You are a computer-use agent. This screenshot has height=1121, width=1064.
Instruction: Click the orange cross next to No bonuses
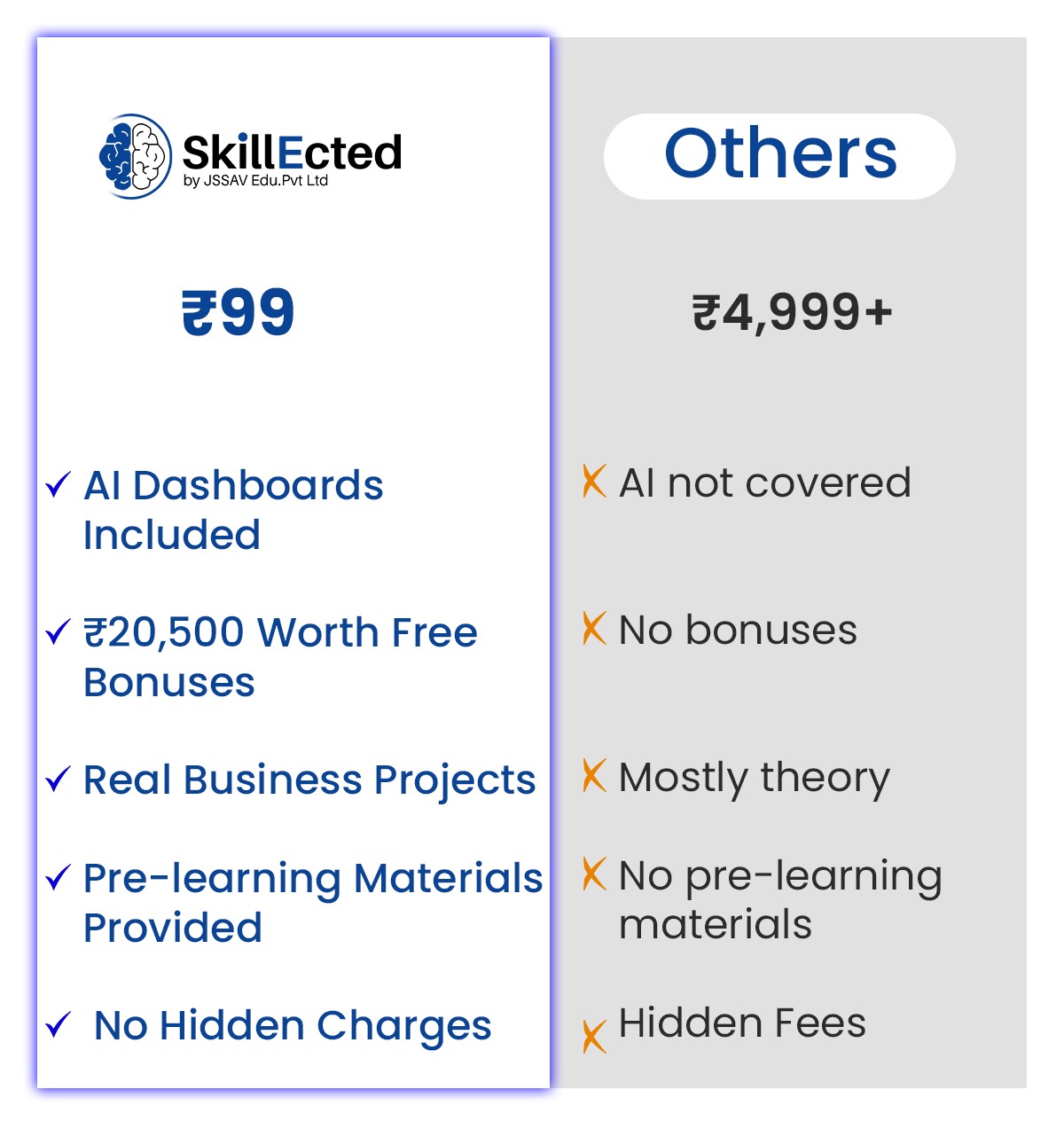coord(594,629)
